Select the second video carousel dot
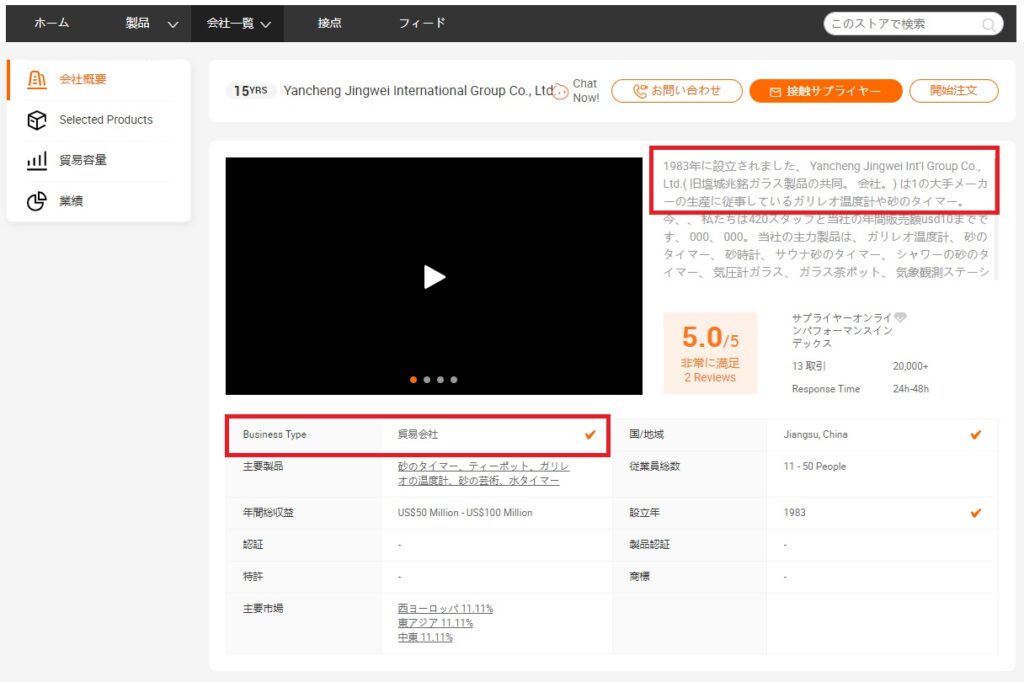This screenshot has width=1024, height=682. click(x=427, y=380)
